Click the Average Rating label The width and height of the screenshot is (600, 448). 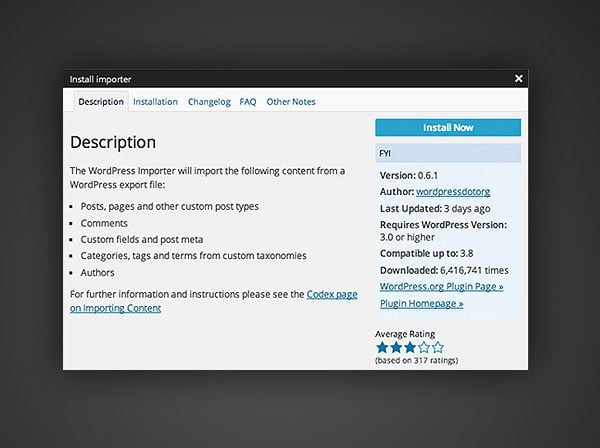coord(405,334)
